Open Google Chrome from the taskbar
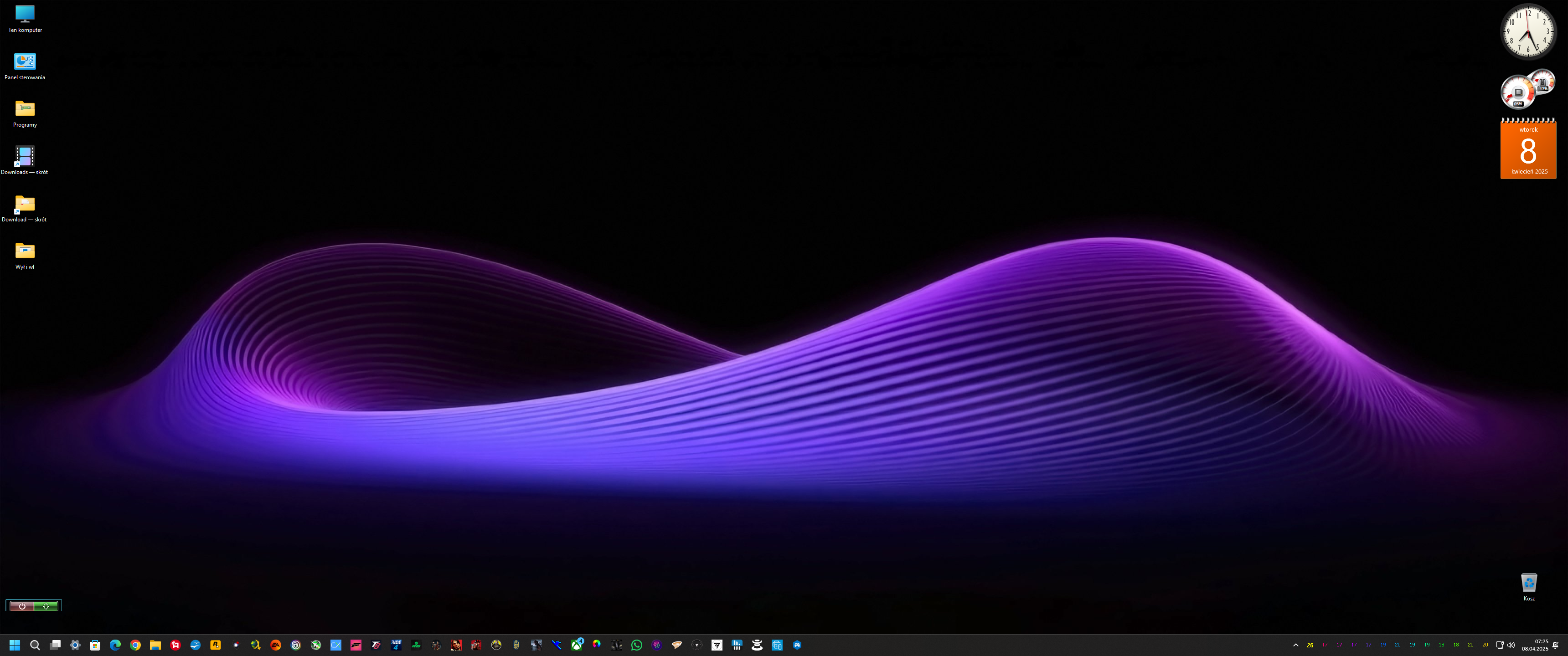The width and height of the screenshot is (1568, 656). (x=135, y=645)
